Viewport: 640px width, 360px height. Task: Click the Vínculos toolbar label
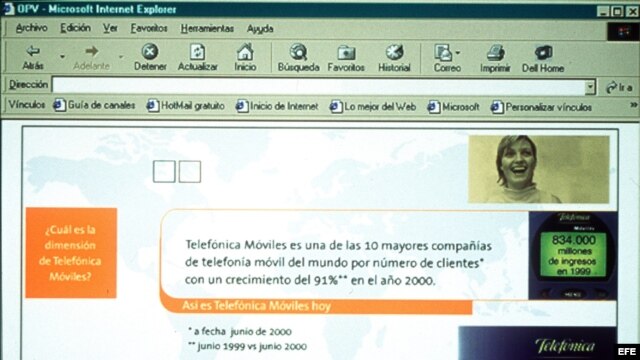27,104
